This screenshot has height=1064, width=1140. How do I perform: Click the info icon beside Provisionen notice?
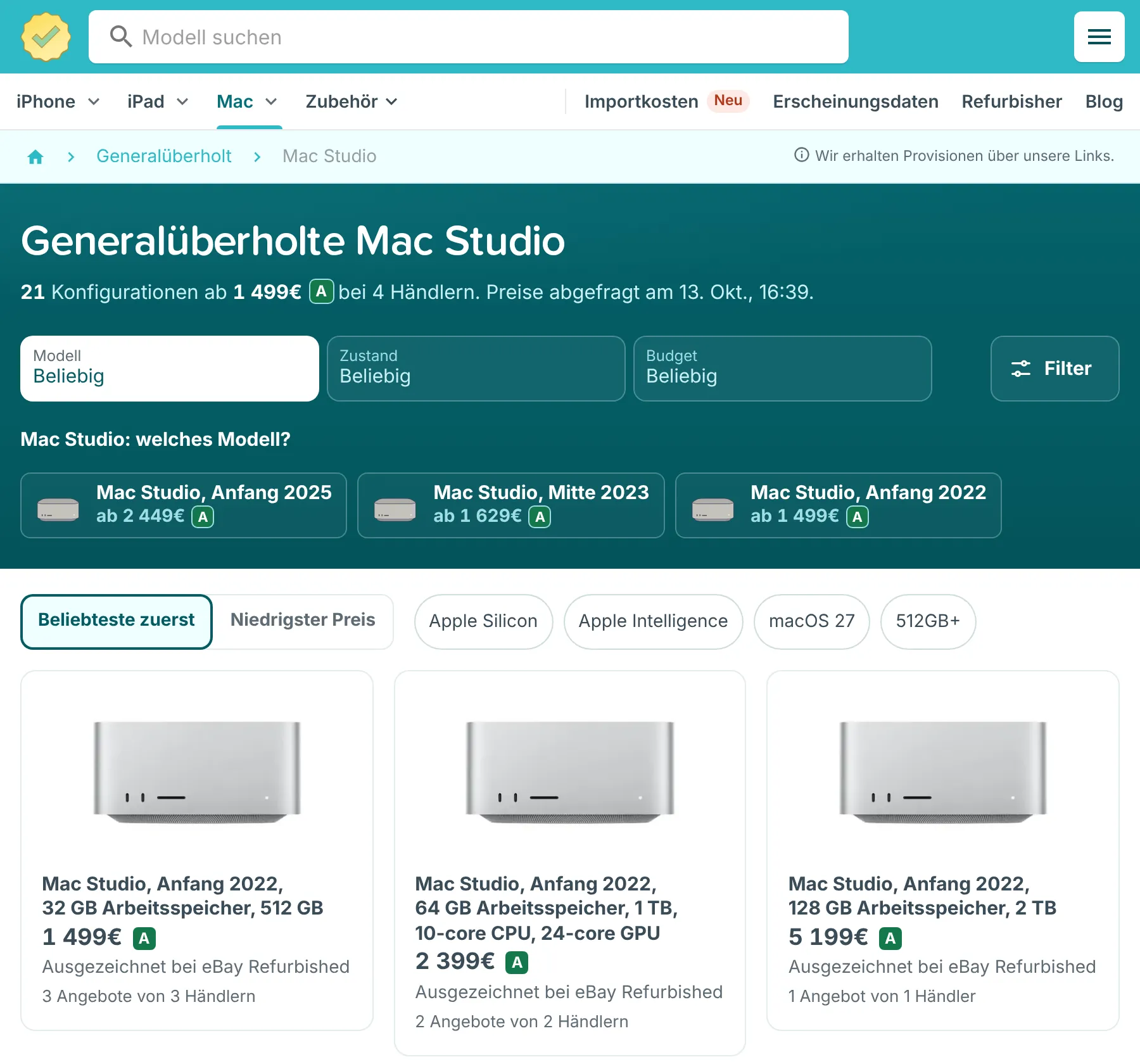[x=801, y=155]
